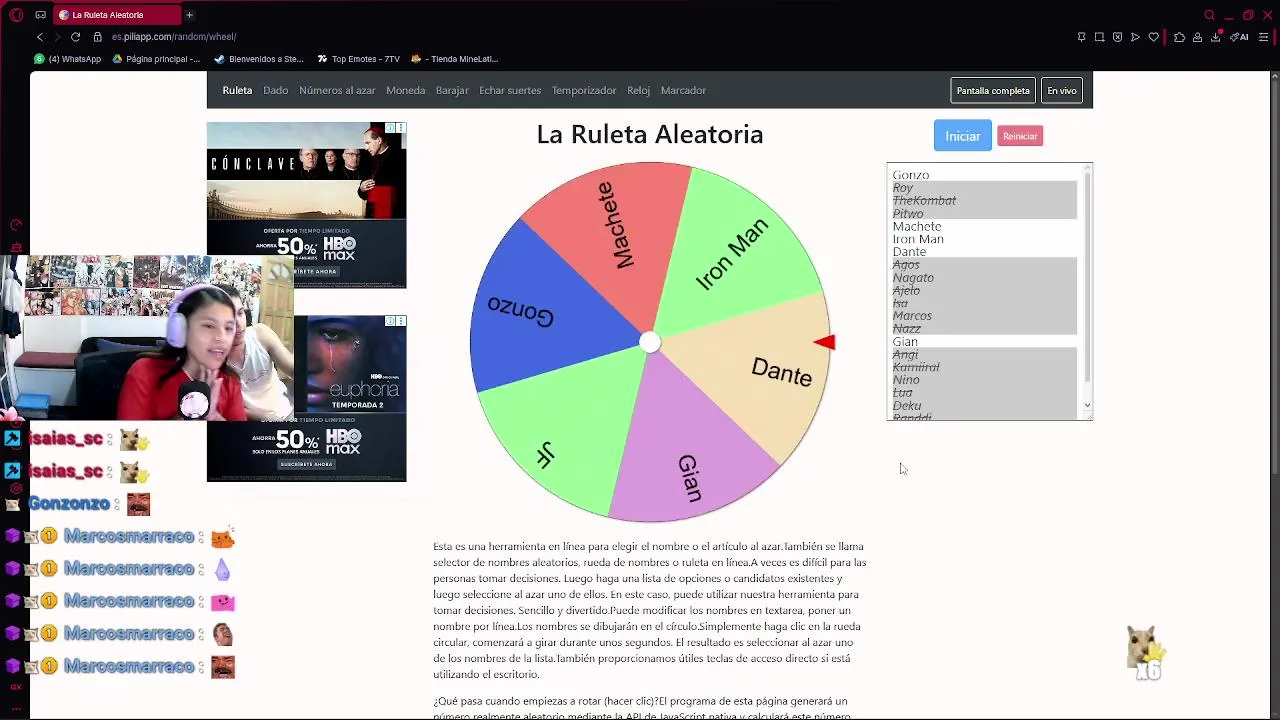Click the name Dante in the list
Viewport: 1280px width, 720px height.
click(x=909, y=252)
